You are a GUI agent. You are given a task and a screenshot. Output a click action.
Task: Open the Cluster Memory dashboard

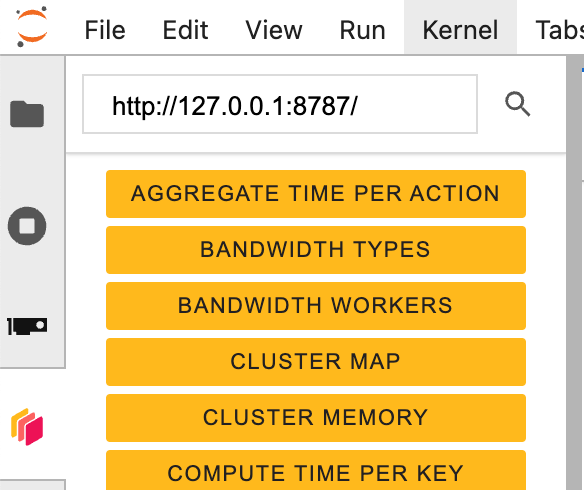[316, 418]
